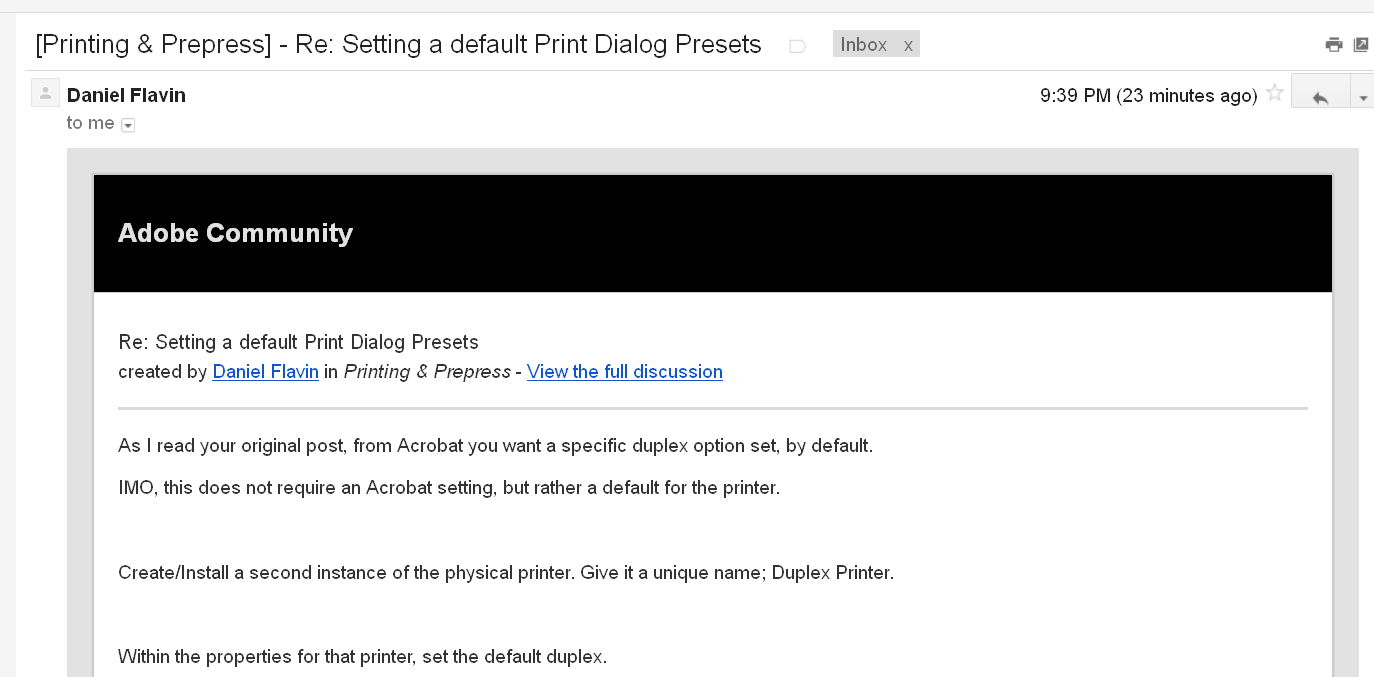Expand the "to me" recipient details arrow

click(128, 125)
